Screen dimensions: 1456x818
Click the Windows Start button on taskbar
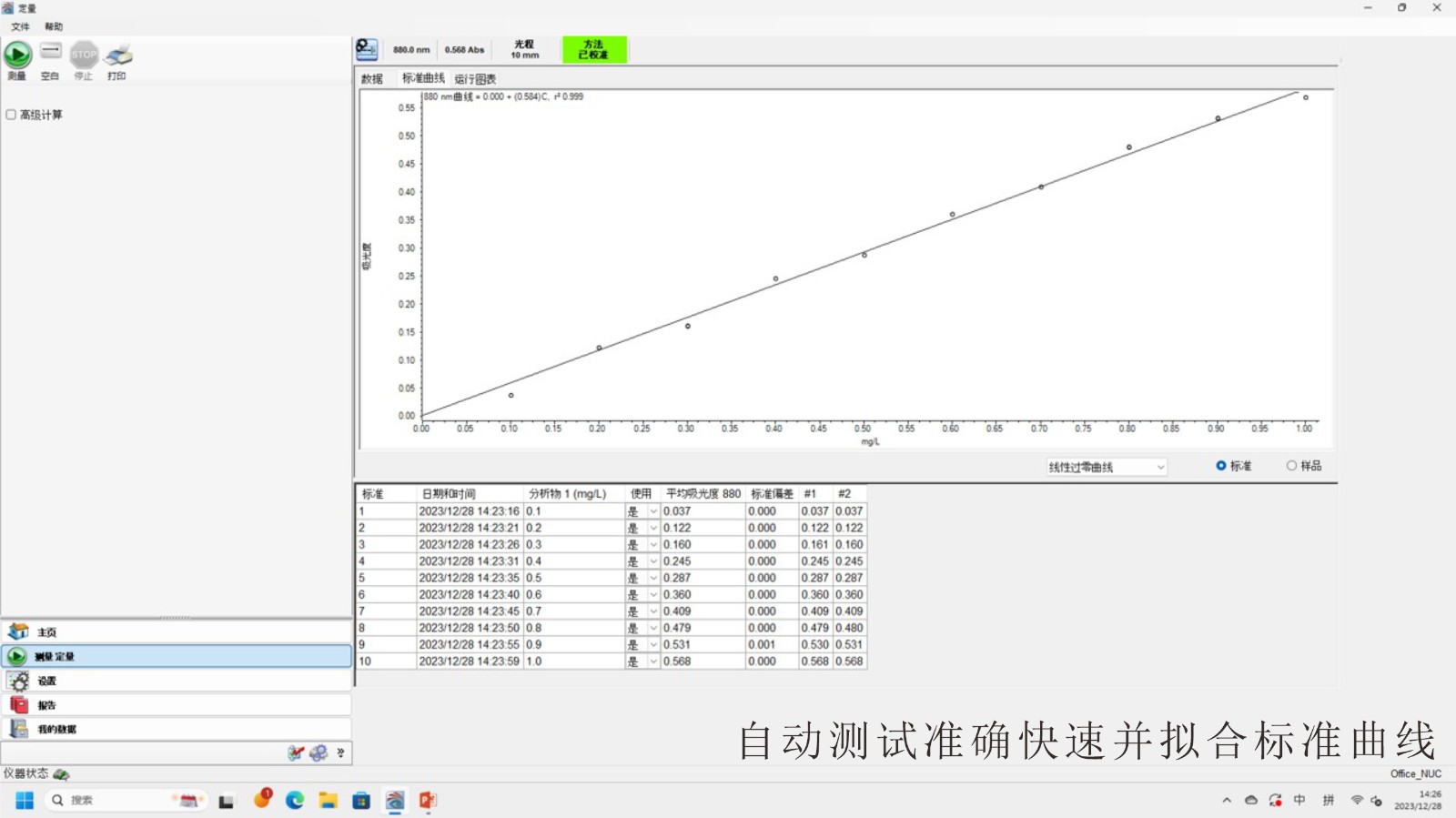click(x=25, y=800)
